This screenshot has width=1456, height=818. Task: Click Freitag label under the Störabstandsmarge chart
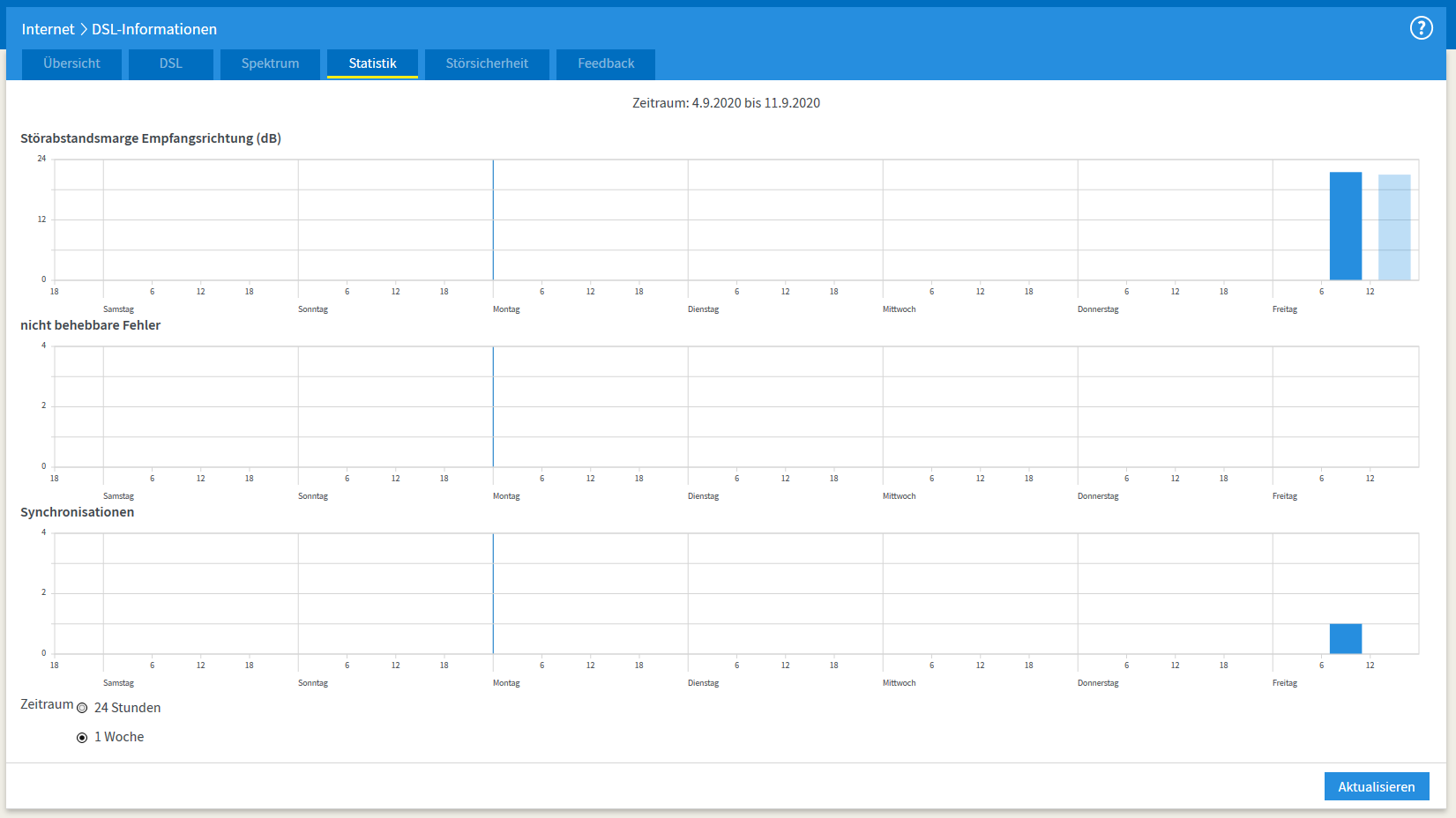(1285, 309)
